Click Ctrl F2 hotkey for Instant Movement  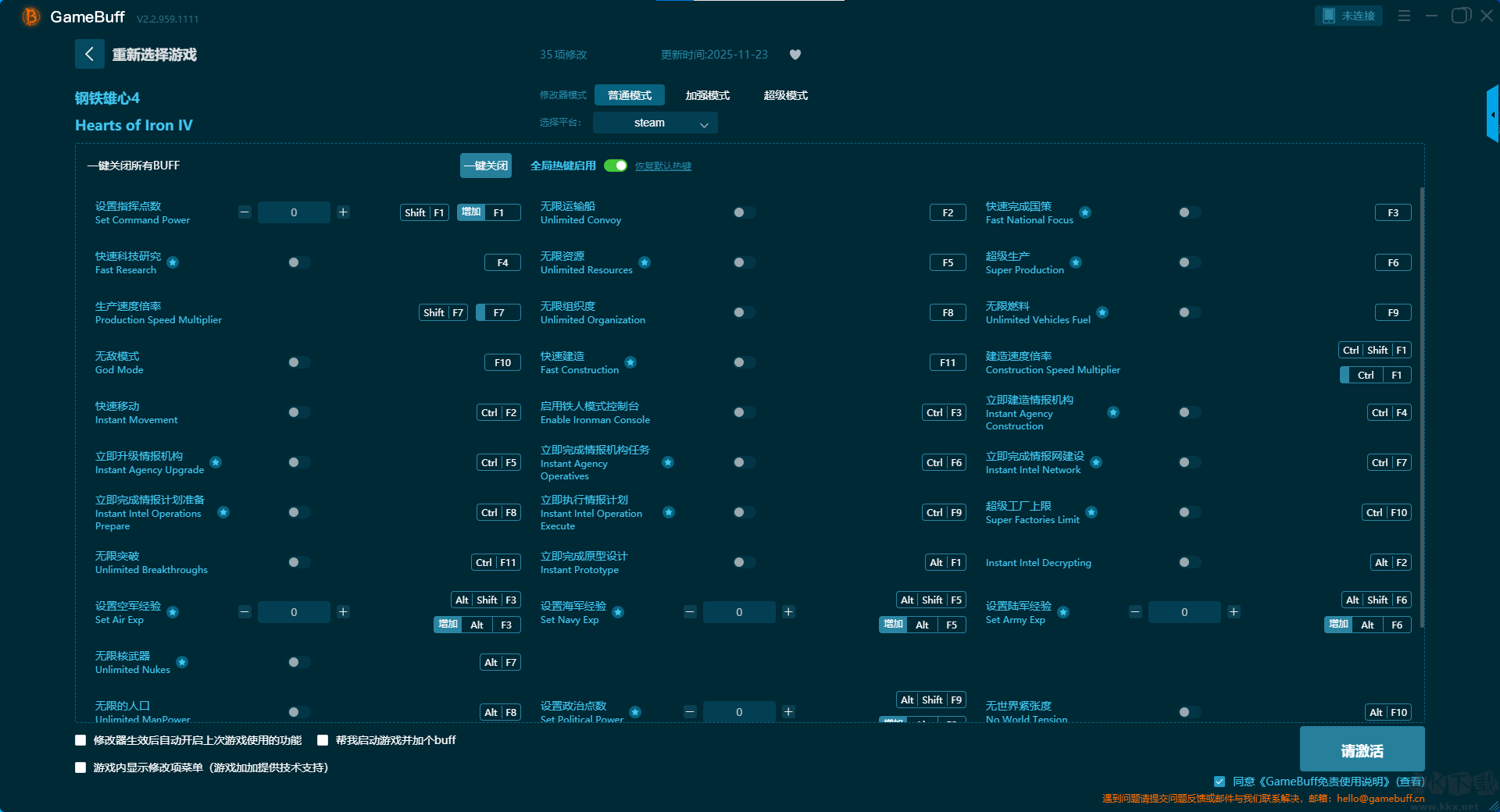coord(498,412)
